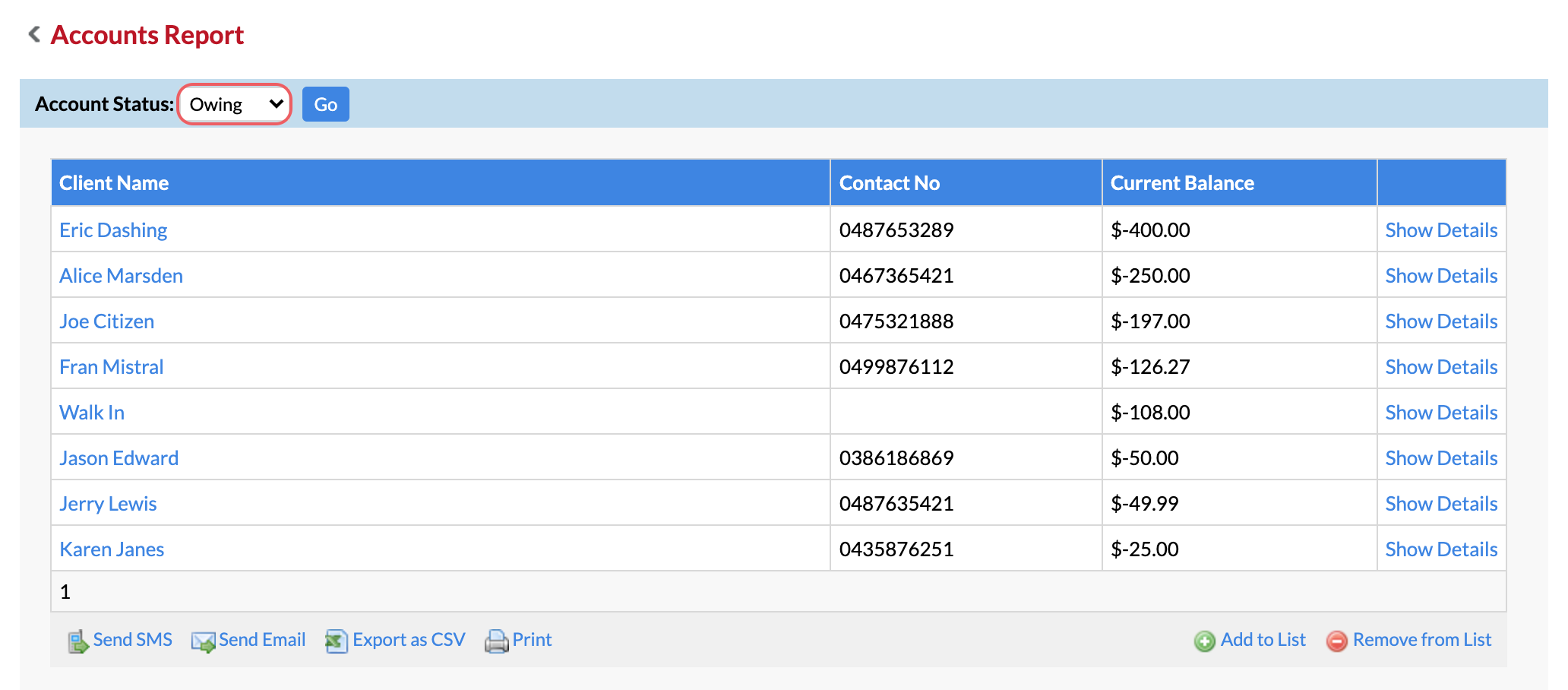The image size is (1568, 690).
Task: Click the Send Email envelope icon
Action: tap(204, 642)
